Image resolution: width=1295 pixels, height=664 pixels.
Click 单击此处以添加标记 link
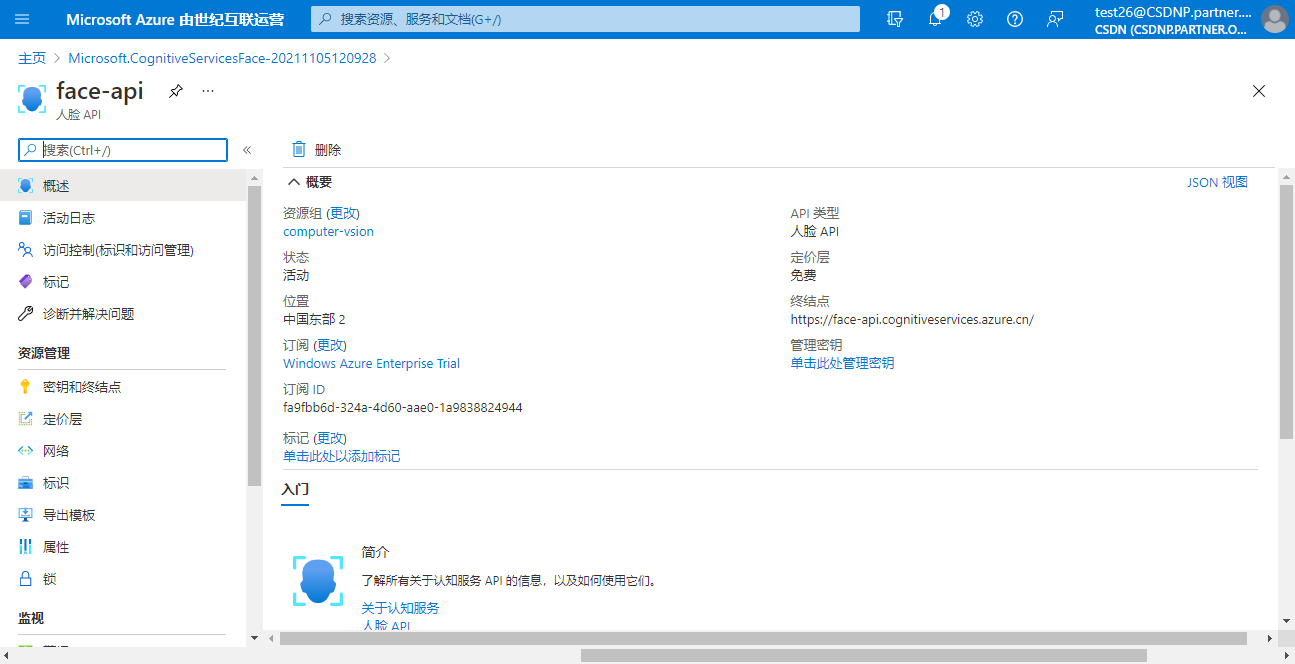[341, 456]
